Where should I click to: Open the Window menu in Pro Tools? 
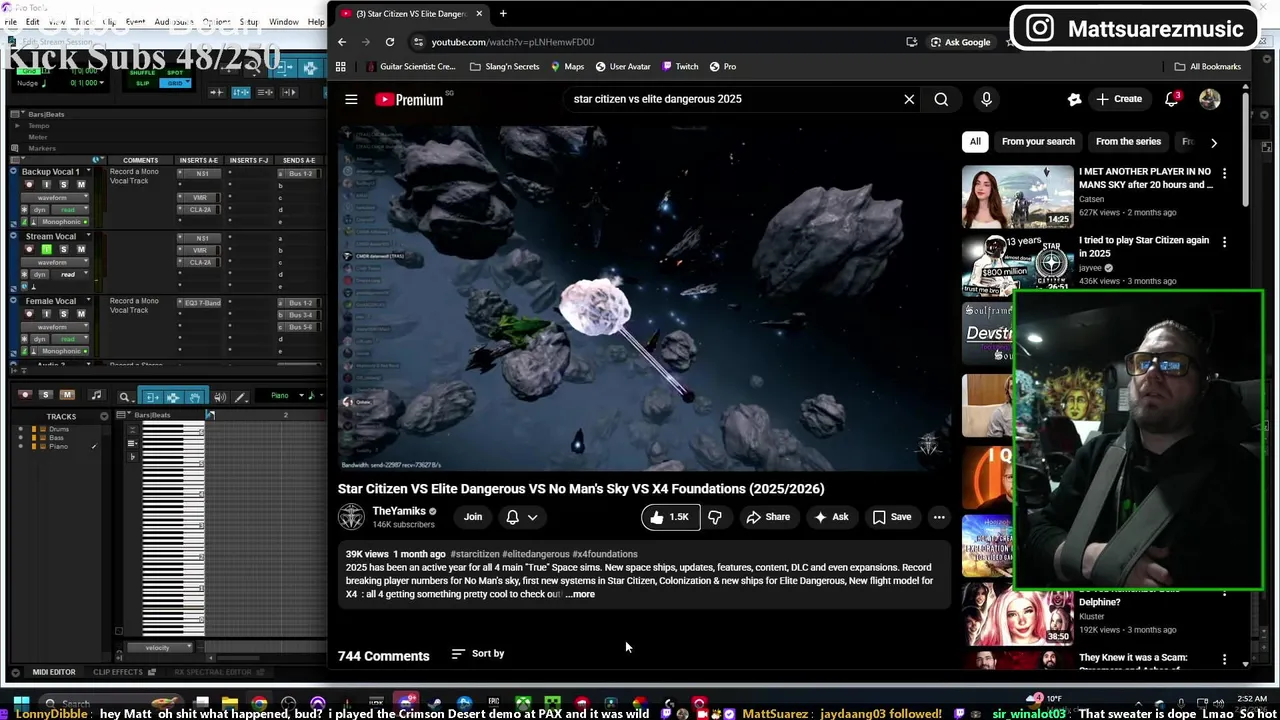point(284,22)
